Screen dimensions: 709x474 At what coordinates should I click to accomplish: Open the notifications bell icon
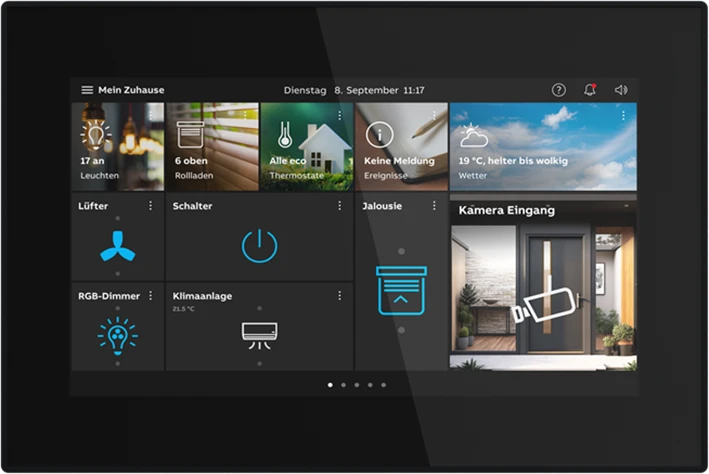click(590, 90)
